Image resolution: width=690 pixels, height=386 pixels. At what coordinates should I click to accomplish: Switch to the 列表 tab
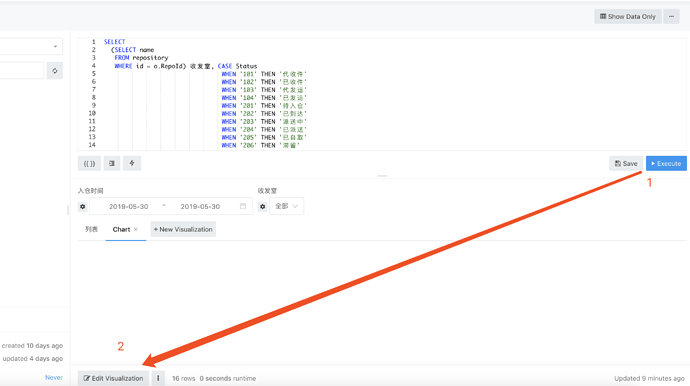click(x=92, y=229)
